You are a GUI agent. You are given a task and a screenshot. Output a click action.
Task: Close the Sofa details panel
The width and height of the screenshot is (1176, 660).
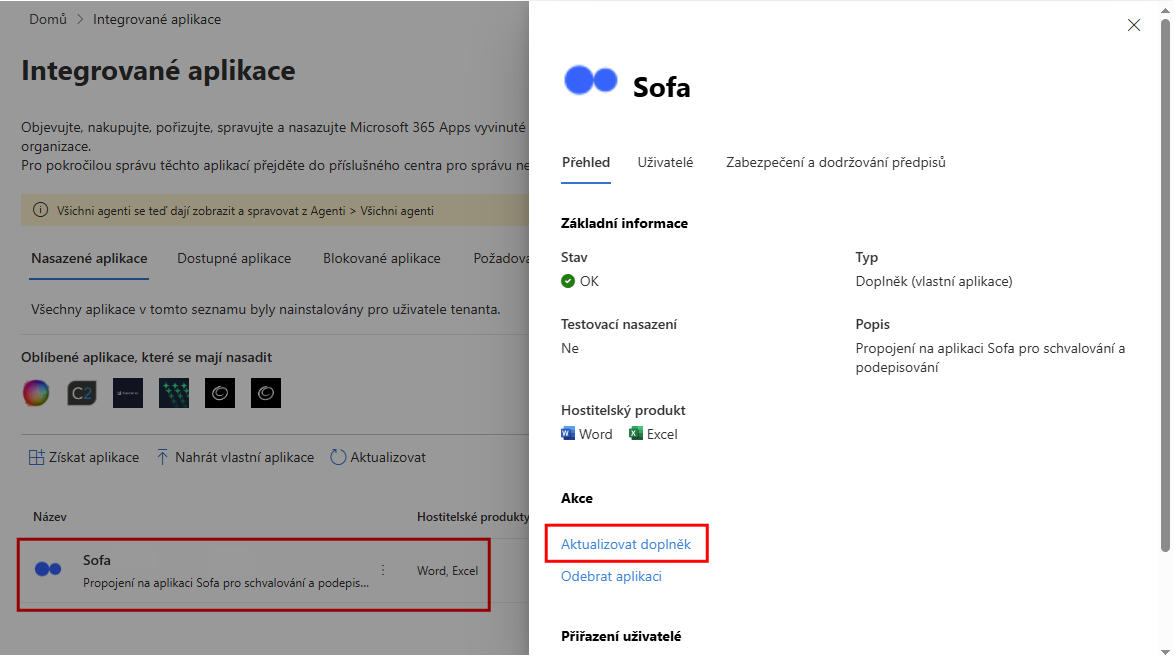(x=1133, y=26)
